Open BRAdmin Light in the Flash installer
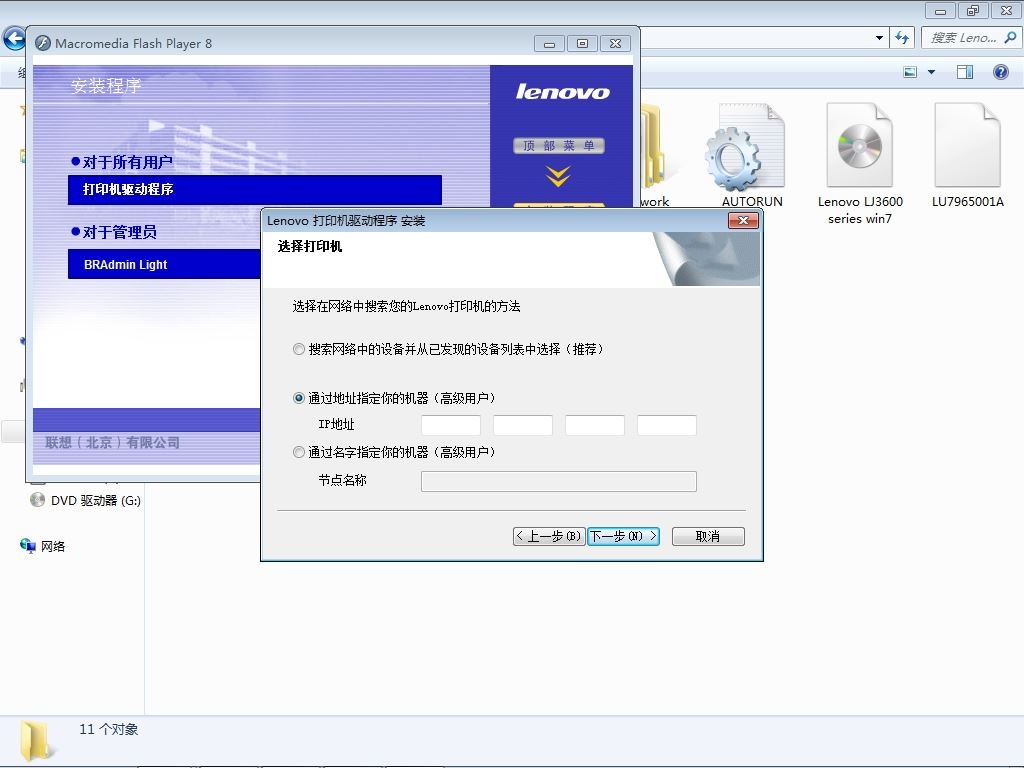This screenshot has width=1024, height=768. point(164,264)
